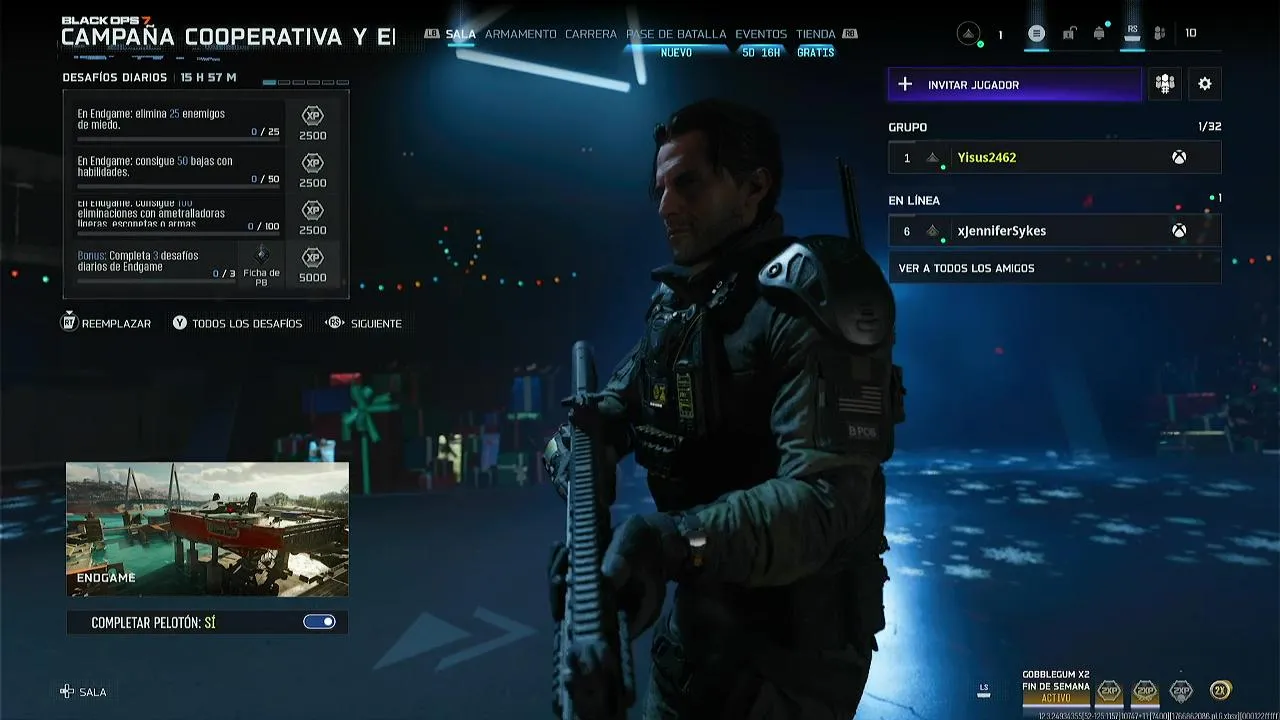Click Gobblegum X2 Activo event banner

click(x=1056, y=686)
